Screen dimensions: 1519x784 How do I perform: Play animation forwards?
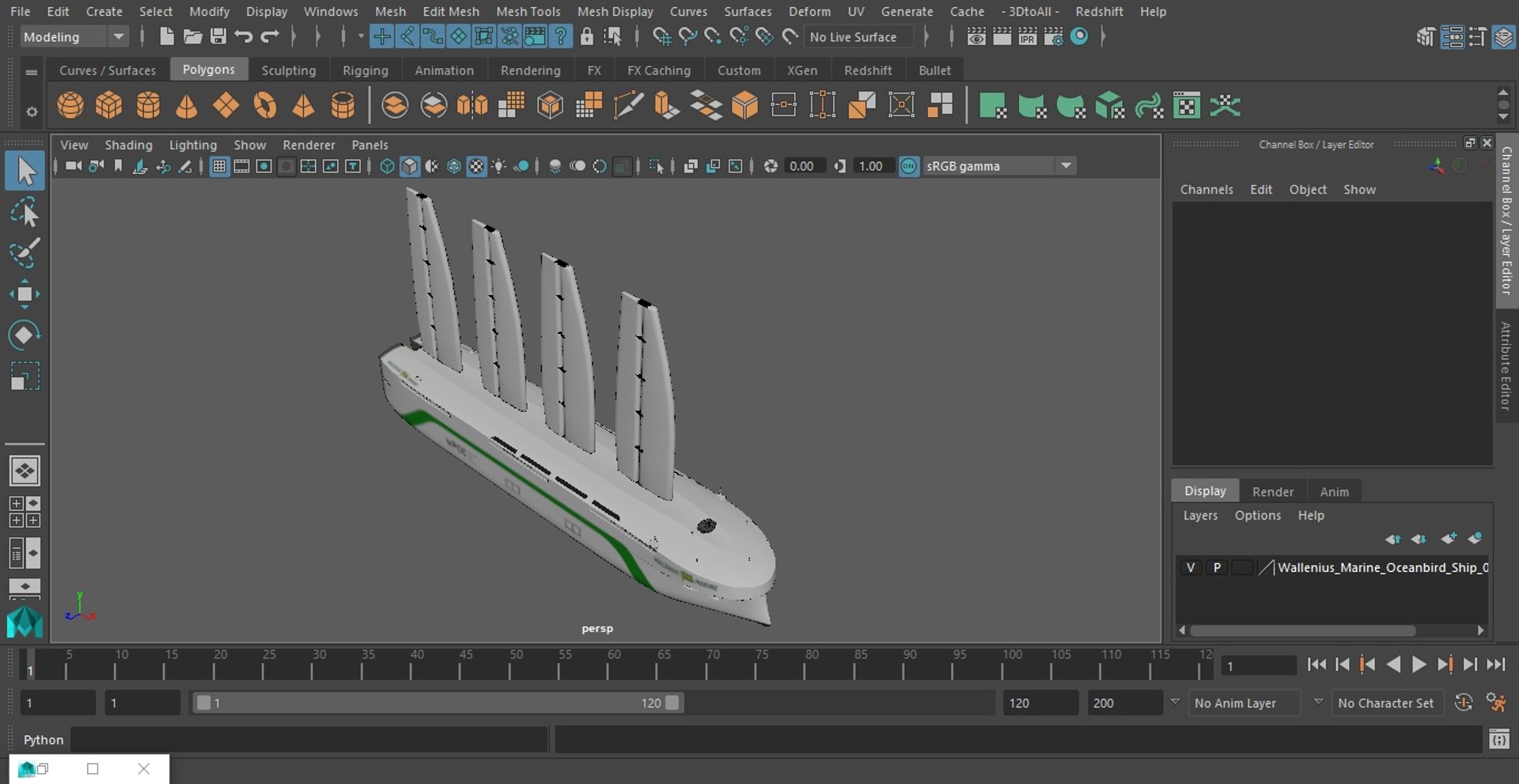tap(1419, 665)
